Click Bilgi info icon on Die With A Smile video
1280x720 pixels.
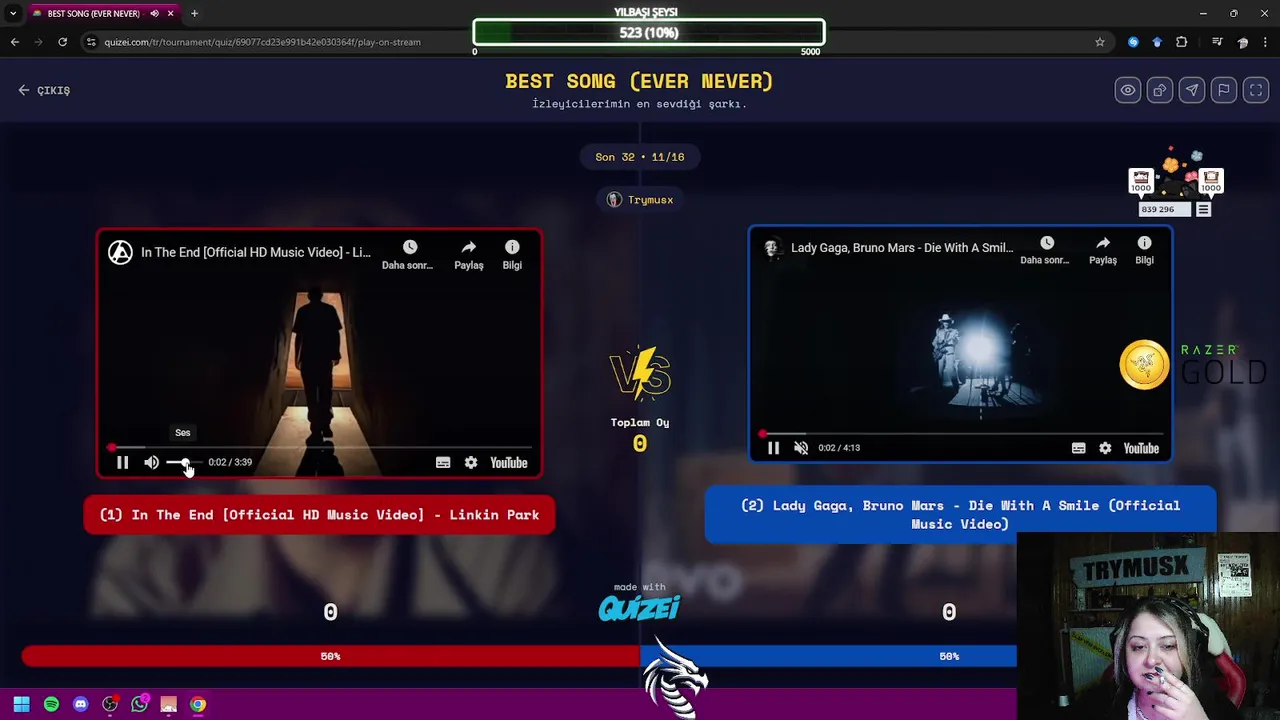point(1144,250)
